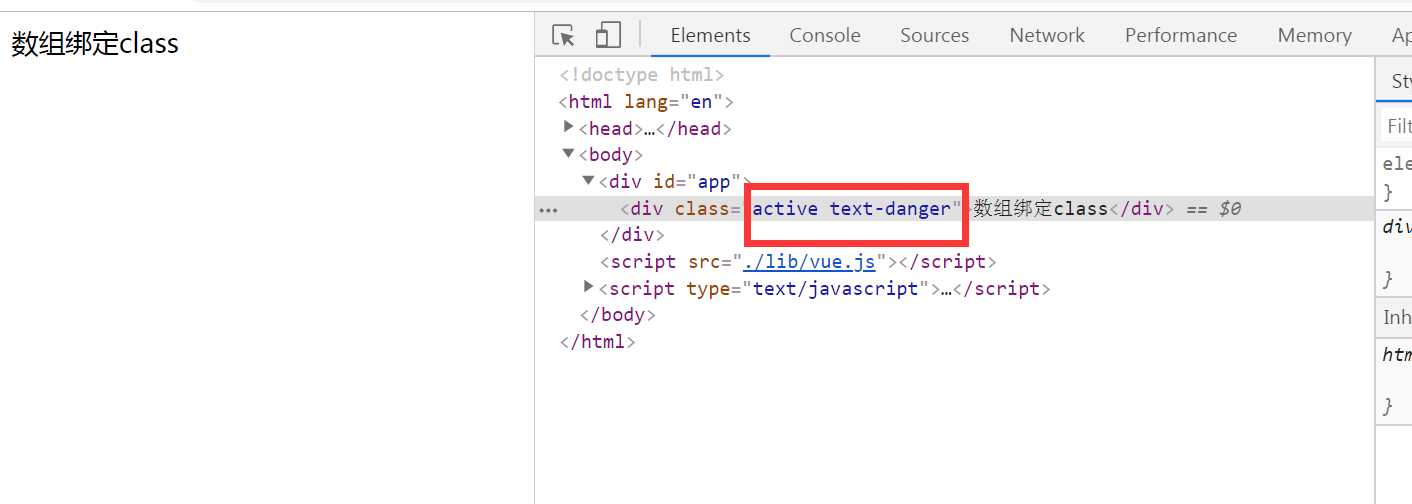The height and width of the screenshot is (504, 1412).
Task: Switch to the Console tab
Action: pyautogui.click(x=825, y=35)
